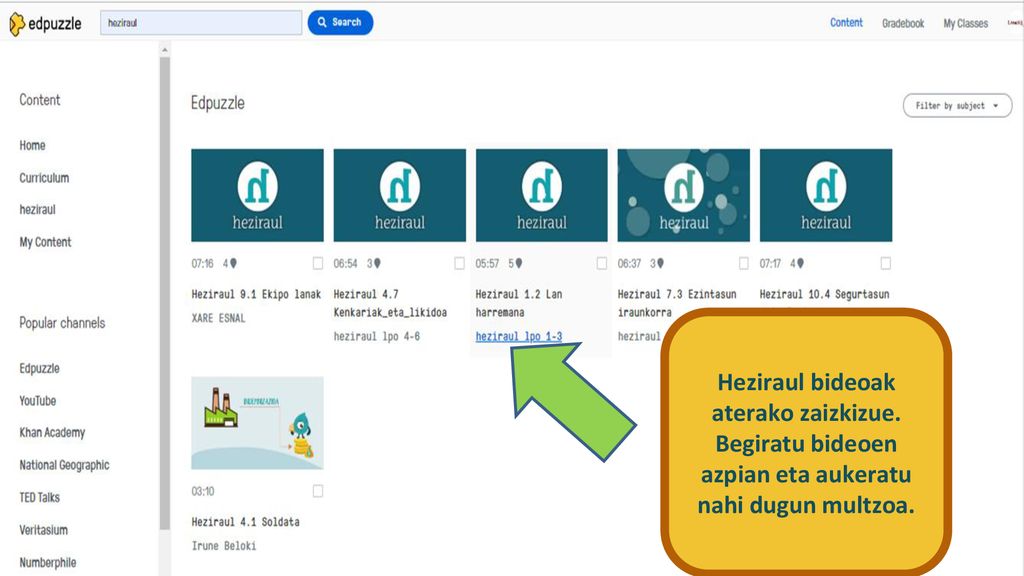Click the 06:54 duration text
Viewport: 1024px width, 576px height.
click(x=345, y=264)
